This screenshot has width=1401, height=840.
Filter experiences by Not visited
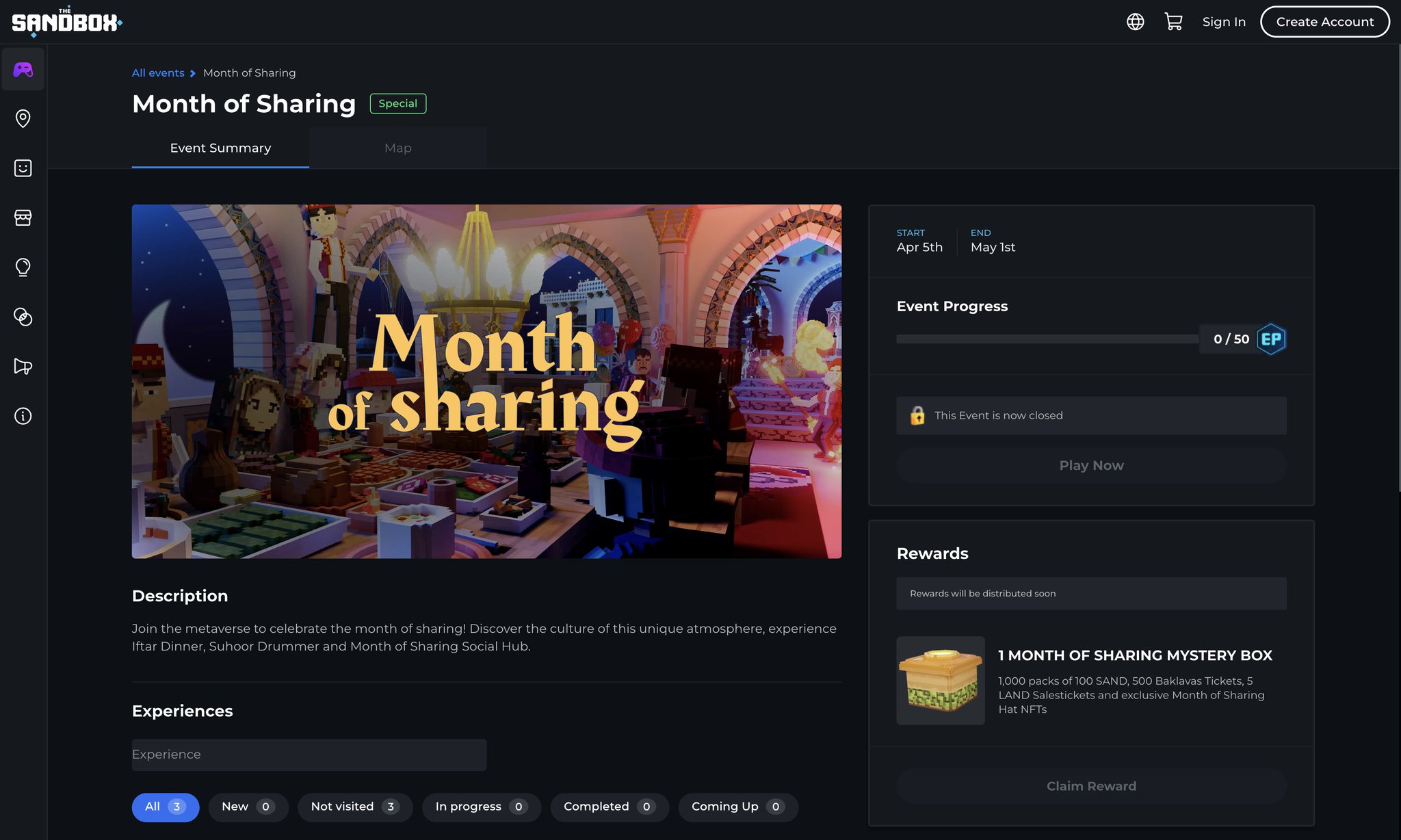(x=354, y=806)
